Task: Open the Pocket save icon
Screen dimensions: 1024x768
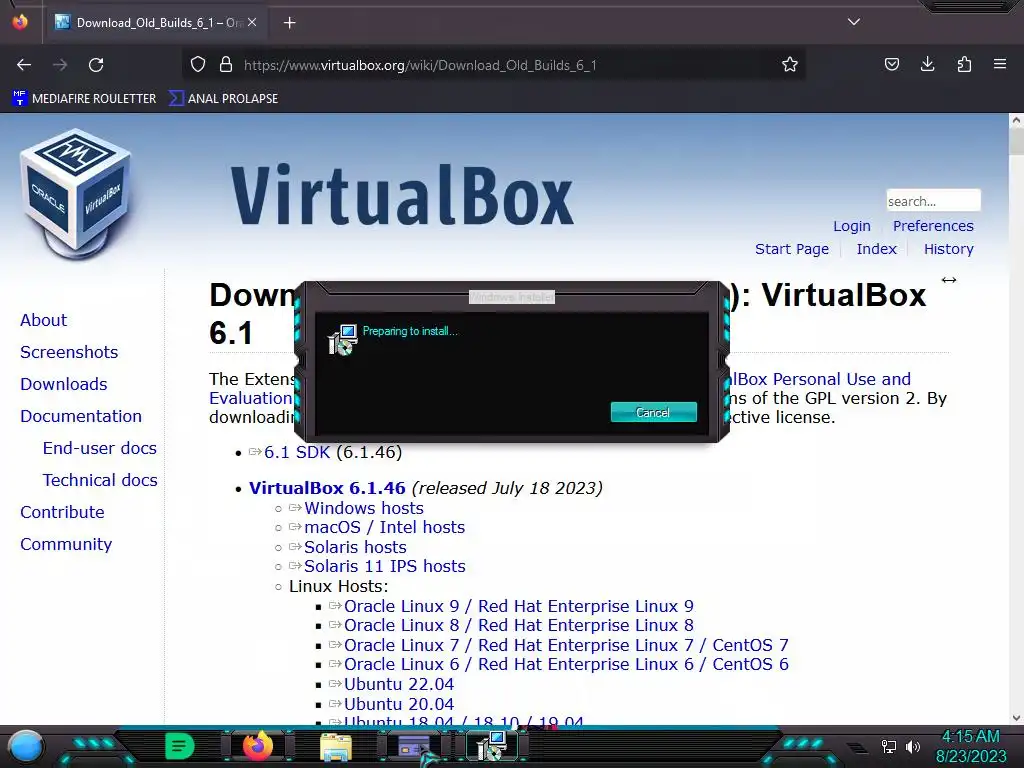Action: (x=891, y=65)
